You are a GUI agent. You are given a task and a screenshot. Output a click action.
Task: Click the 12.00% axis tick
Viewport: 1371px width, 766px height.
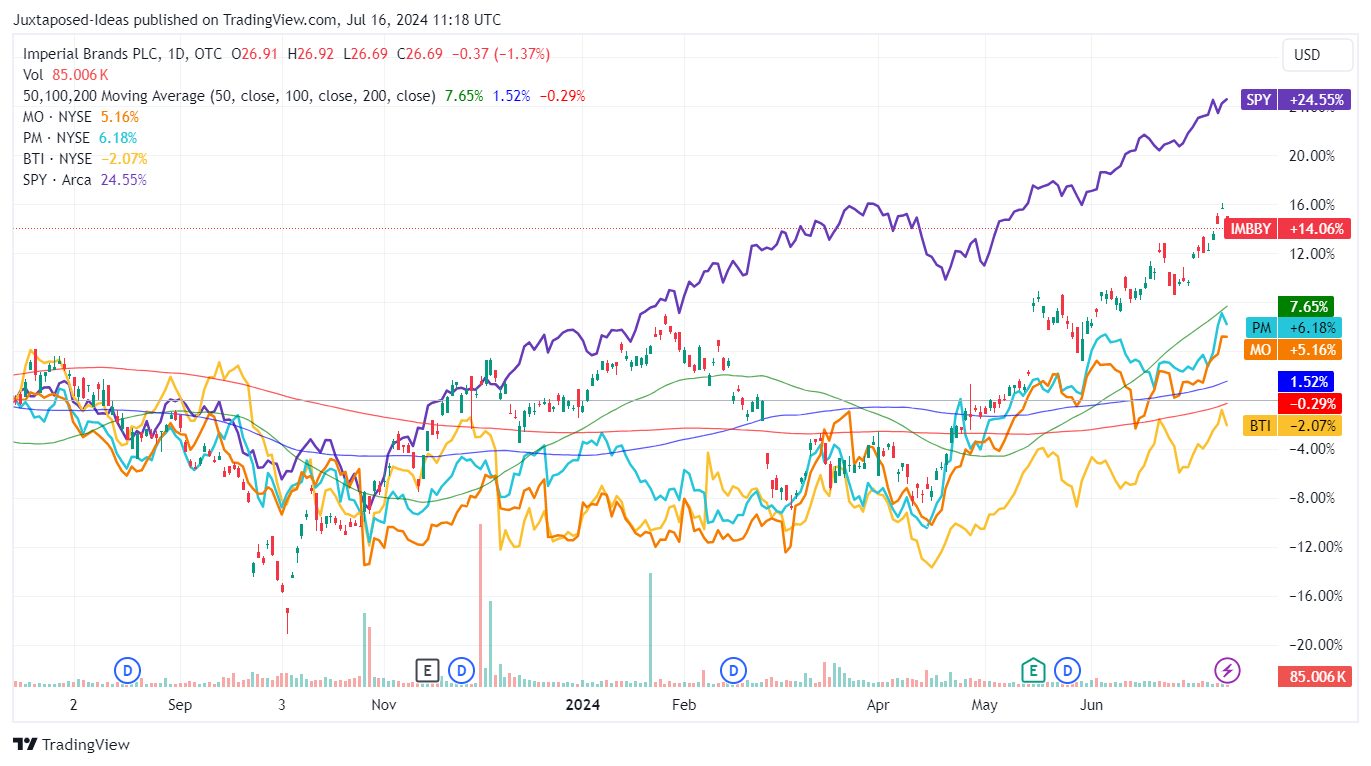[1314, 254]
